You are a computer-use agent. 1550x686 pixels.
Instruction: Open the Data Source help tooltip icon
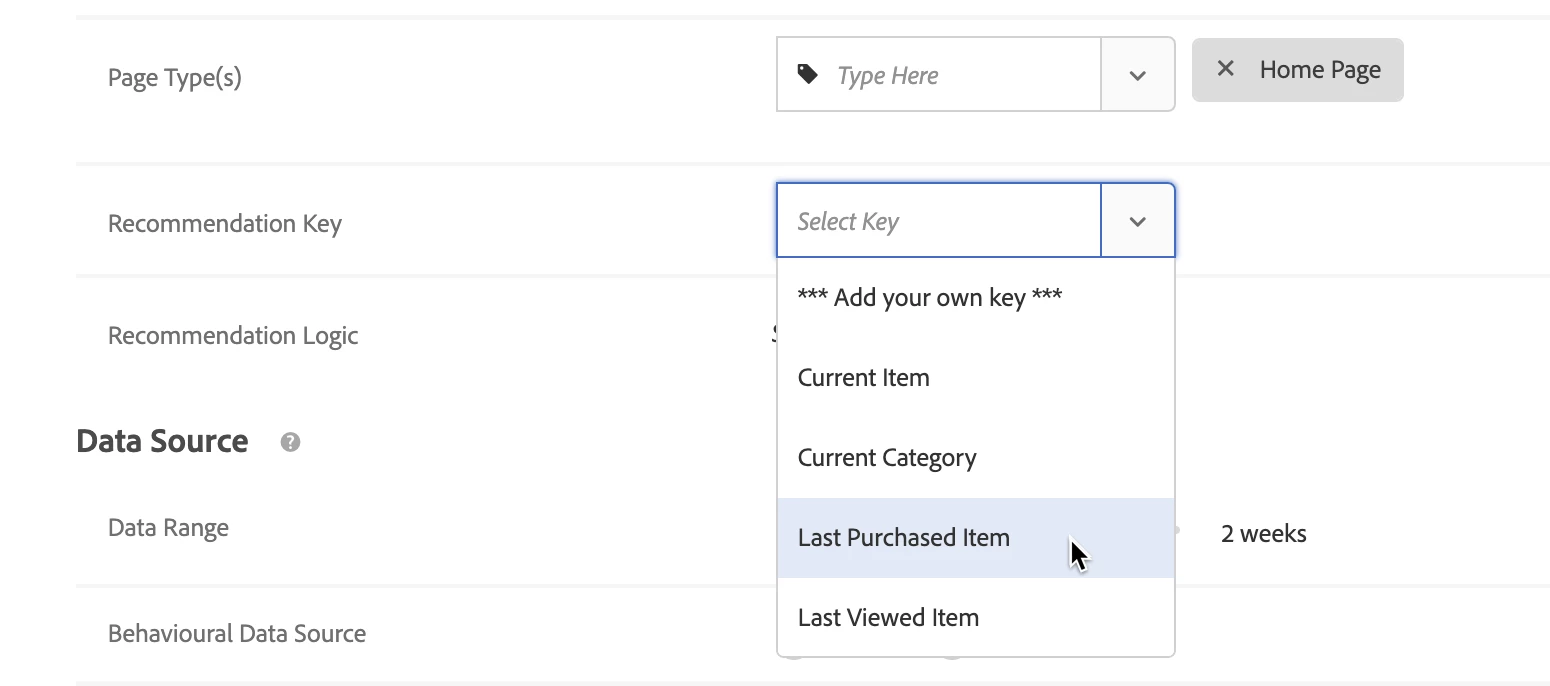tap(290, 442)
